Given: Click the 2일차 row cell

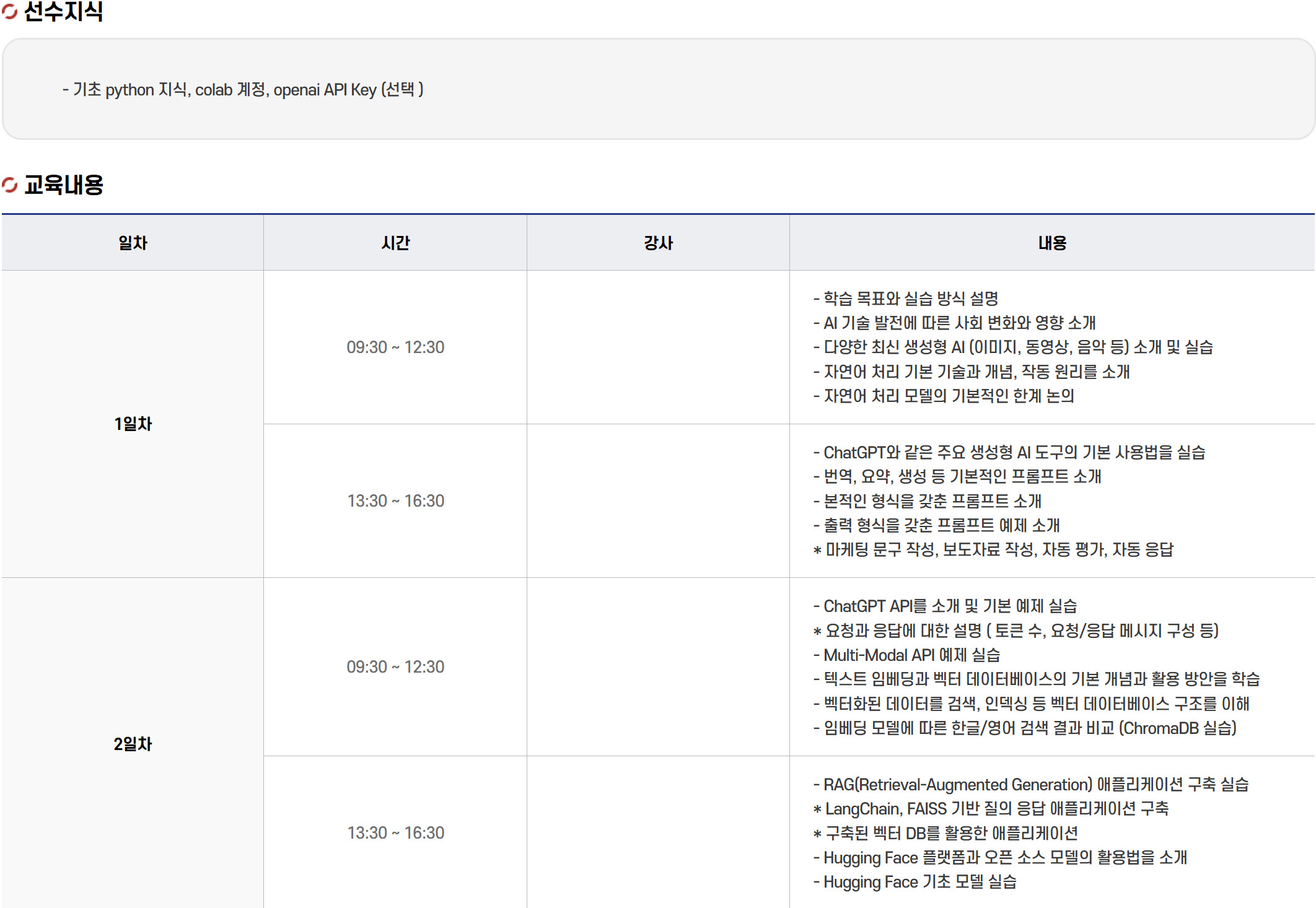Looking at the screenshot, I should click(133, 743).
